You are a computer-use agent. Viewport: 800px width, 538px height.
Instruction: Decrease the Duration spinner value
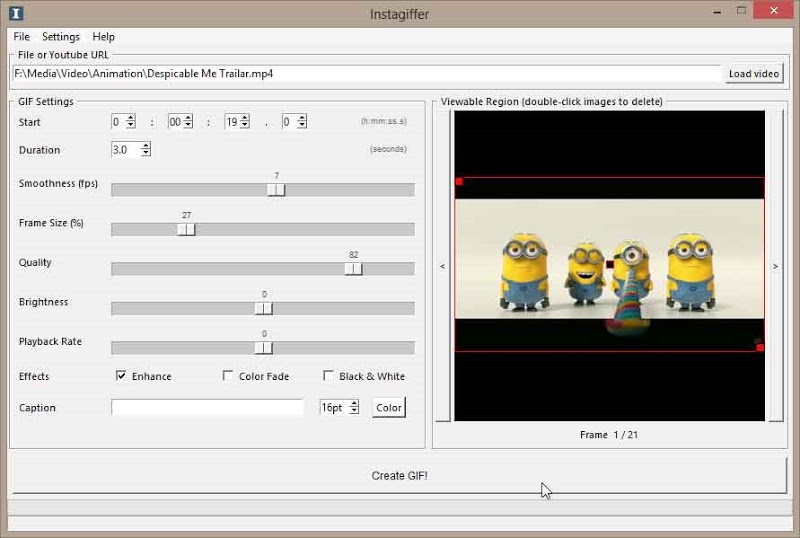tap(146, 153)
